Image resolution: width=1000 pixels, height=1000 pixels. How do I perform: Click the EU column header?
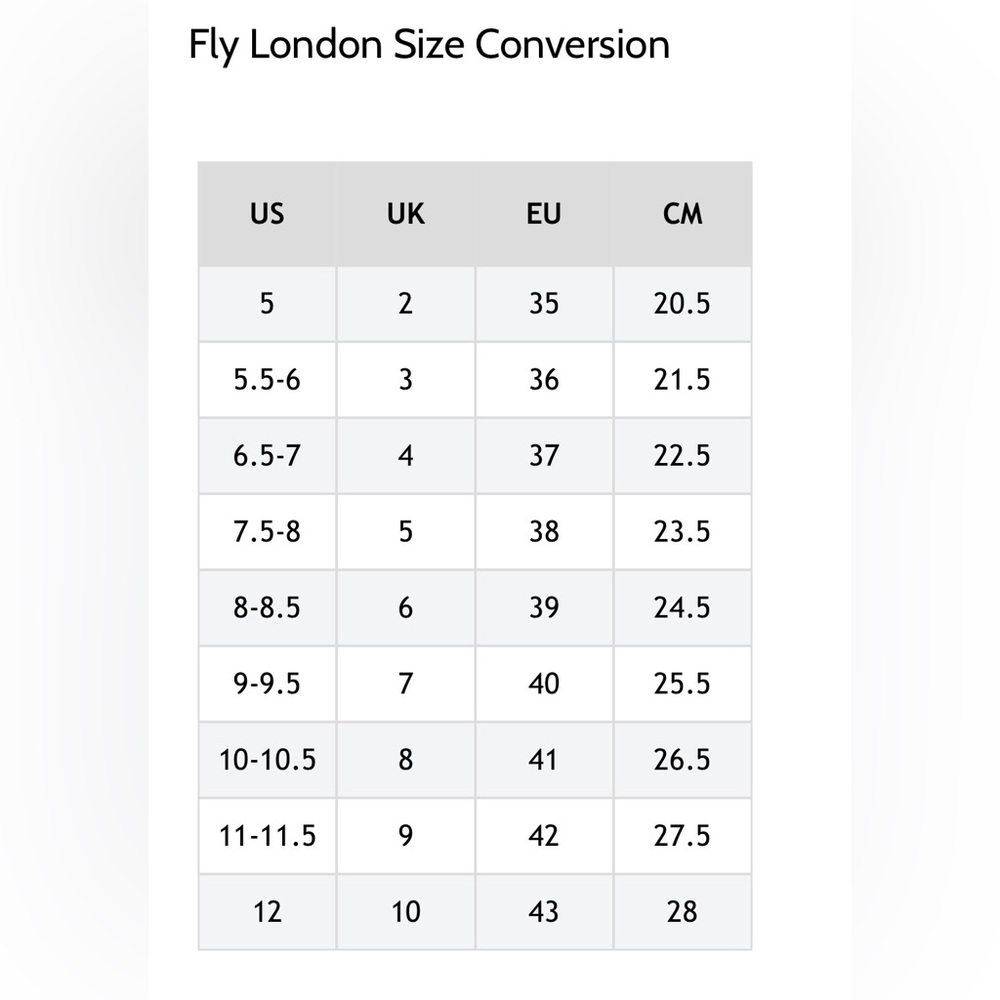(x=544, y=213)
